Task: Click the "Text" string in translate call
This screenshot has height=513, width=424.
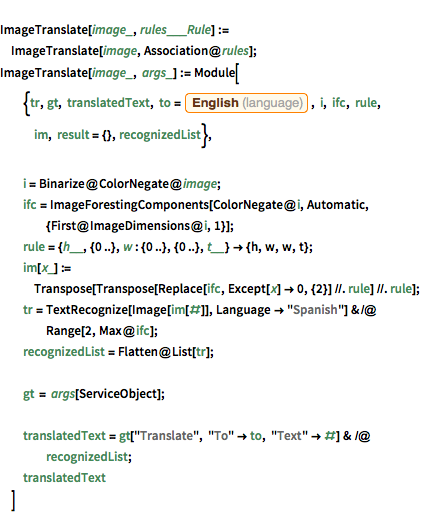Action: 289,436
